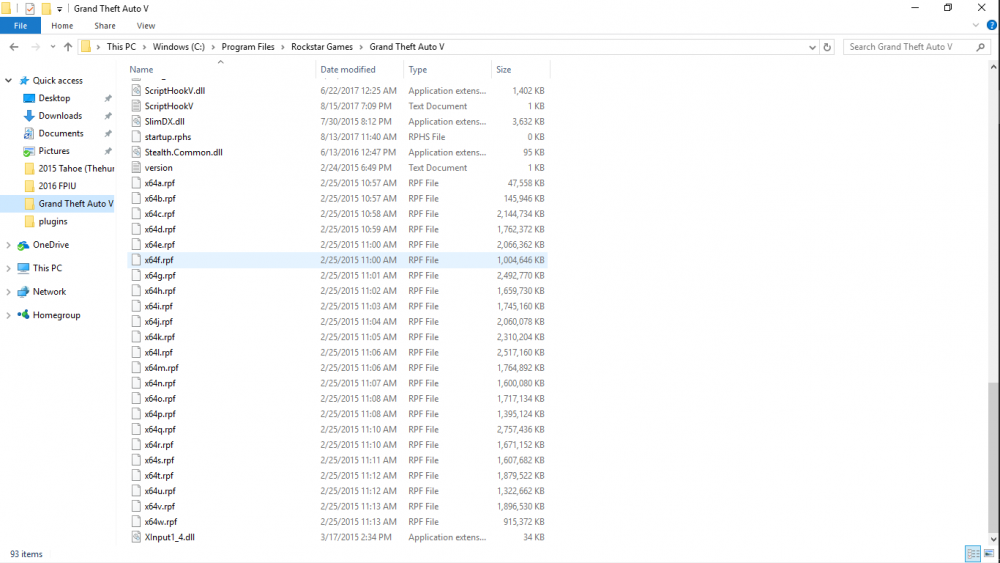Click This PC in the address breadcrumb

(121, 47)
